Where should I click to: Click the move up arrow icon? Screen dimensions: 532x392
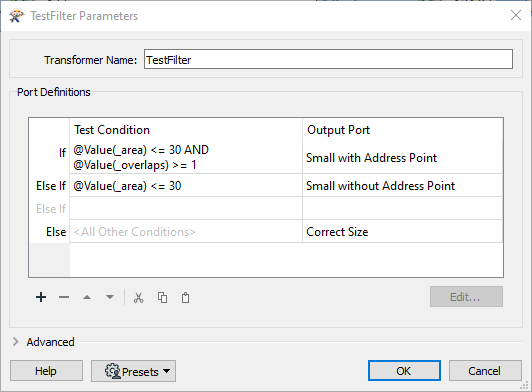coord(87,297)
